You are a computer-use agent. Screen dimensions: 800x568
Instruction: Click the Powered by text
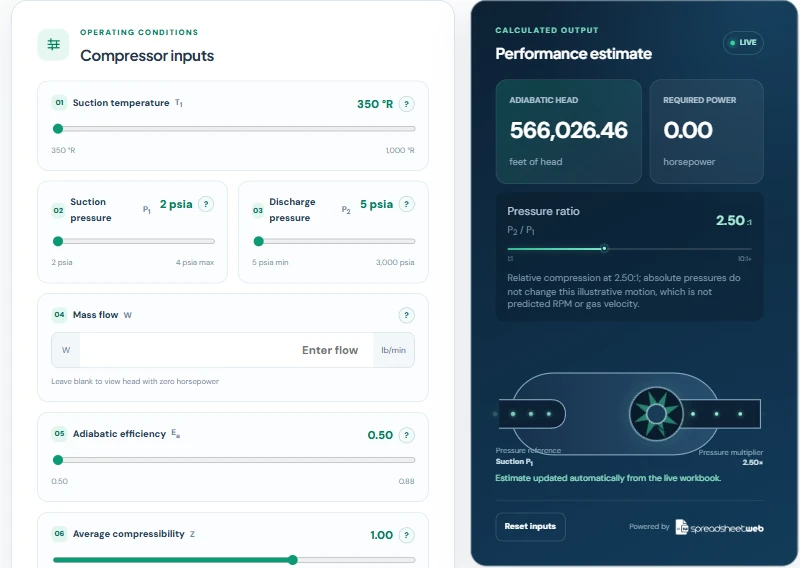[x=649, y=526]
